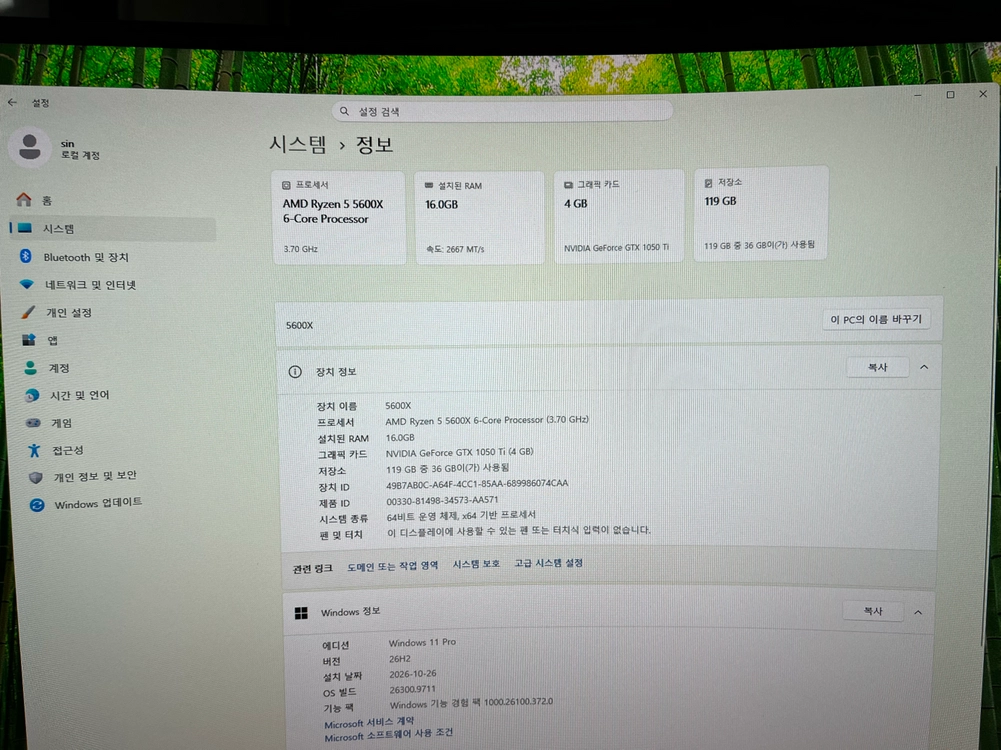This screenshot has width=1001, height=750.
Task: Click the Windows logo beside Windows 정보
Action: [x=301, y=613]
